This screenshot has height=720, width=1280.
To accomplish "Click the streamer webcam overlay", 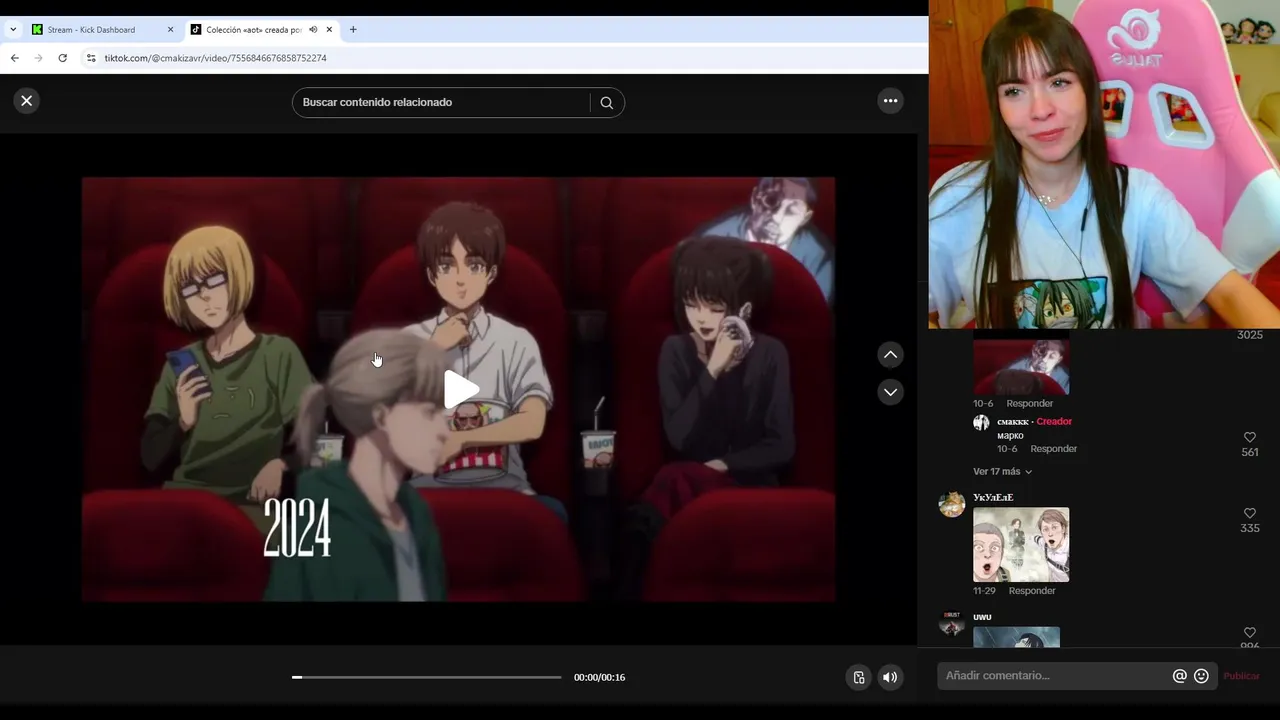I will point(1104,164).
